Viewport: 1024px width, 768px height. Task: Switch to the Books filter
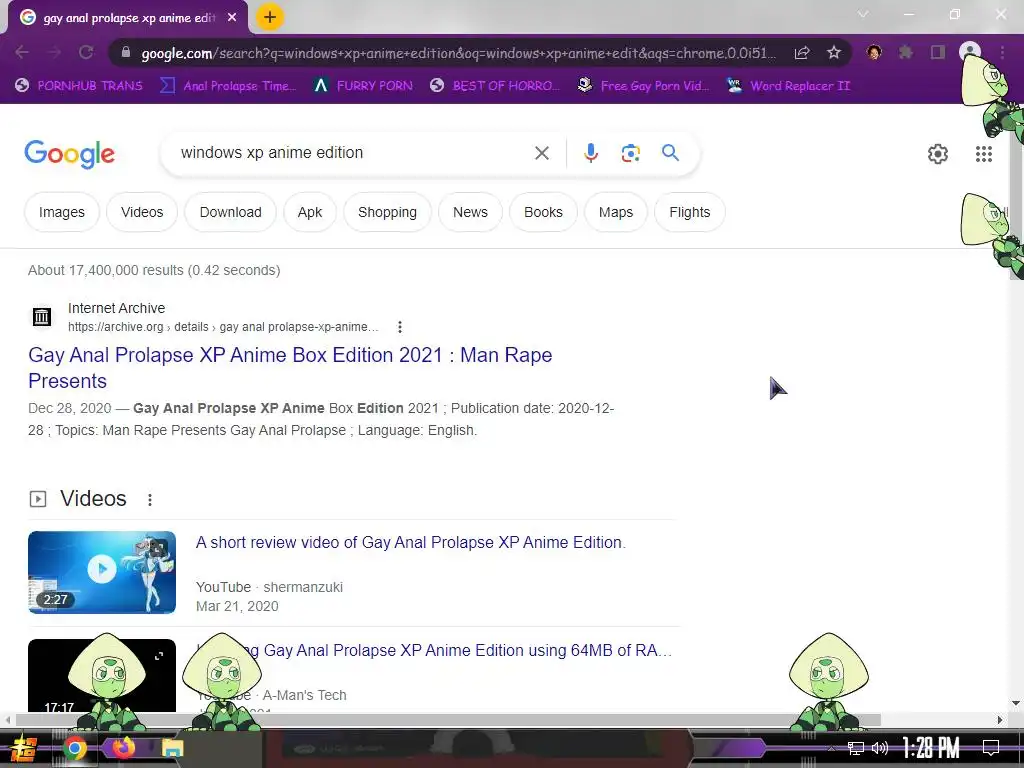tap(543, 212)
